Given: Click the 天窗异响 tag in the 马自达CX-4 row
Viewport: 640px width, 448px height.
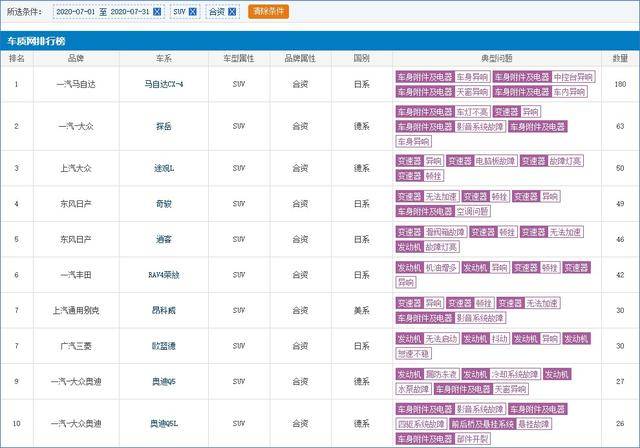Looking at the screenshot, I should (x=472, y=92).
